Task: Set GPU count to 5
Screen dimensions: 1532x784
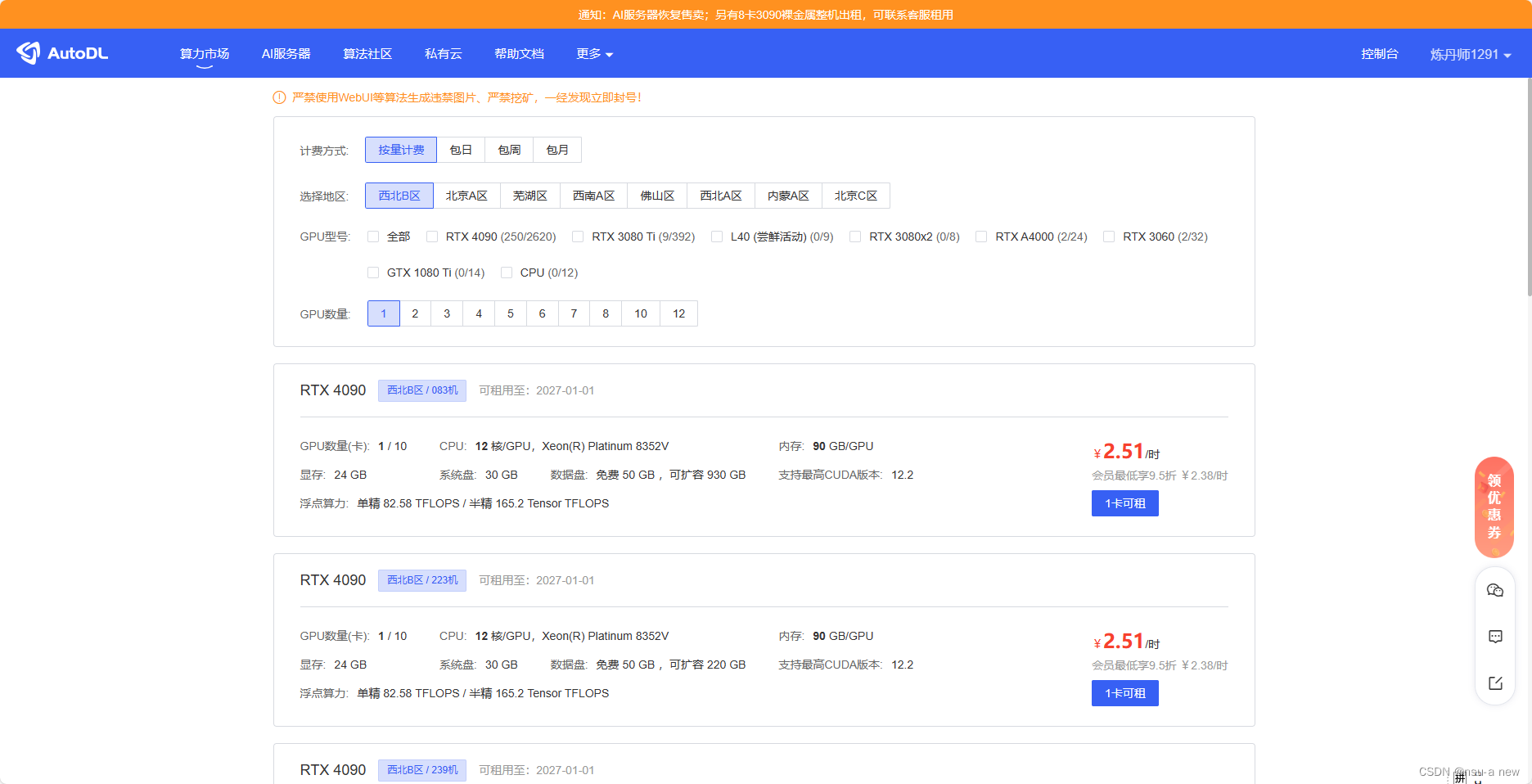Action: point(511,313)
